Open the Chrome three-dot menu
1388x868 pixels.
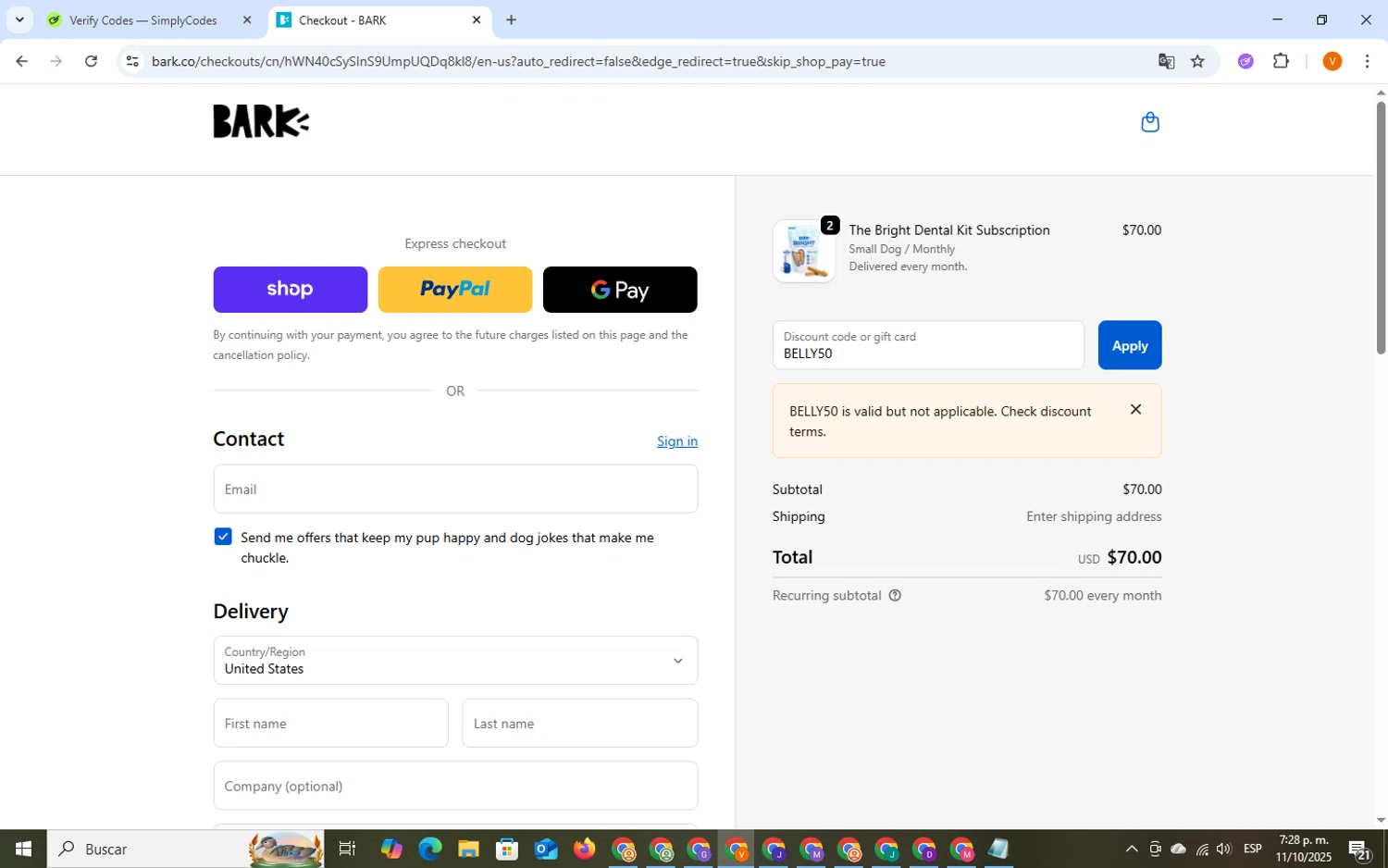1367,61
